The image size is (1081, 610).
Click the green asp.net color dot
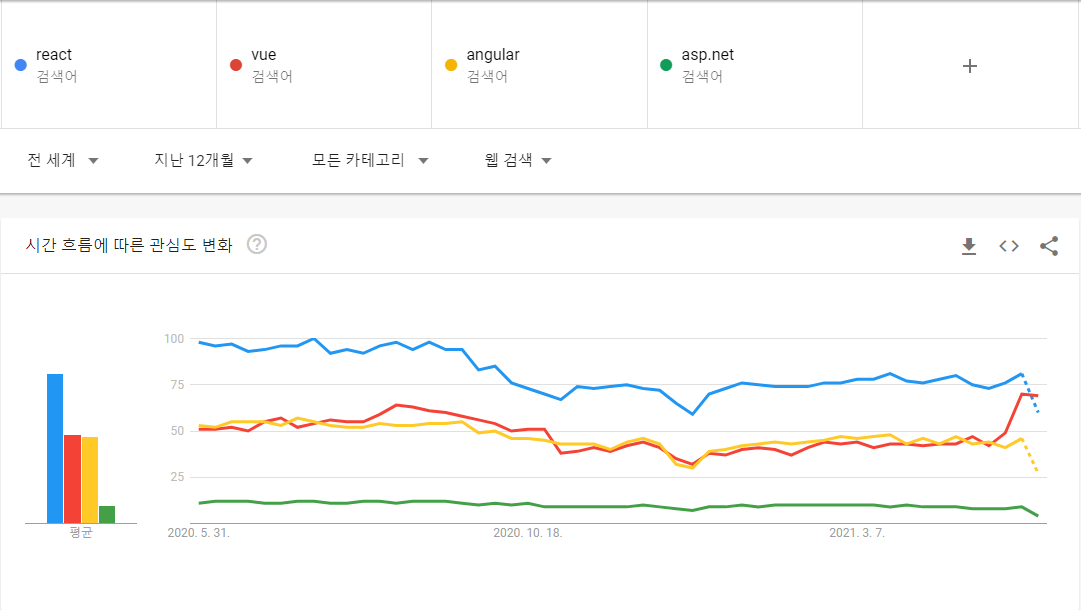(666, 65)
